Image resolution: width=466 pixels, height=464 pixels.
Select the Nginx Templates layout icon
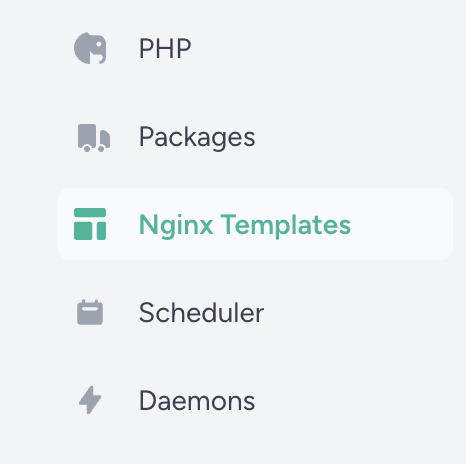tap(90, 224)
